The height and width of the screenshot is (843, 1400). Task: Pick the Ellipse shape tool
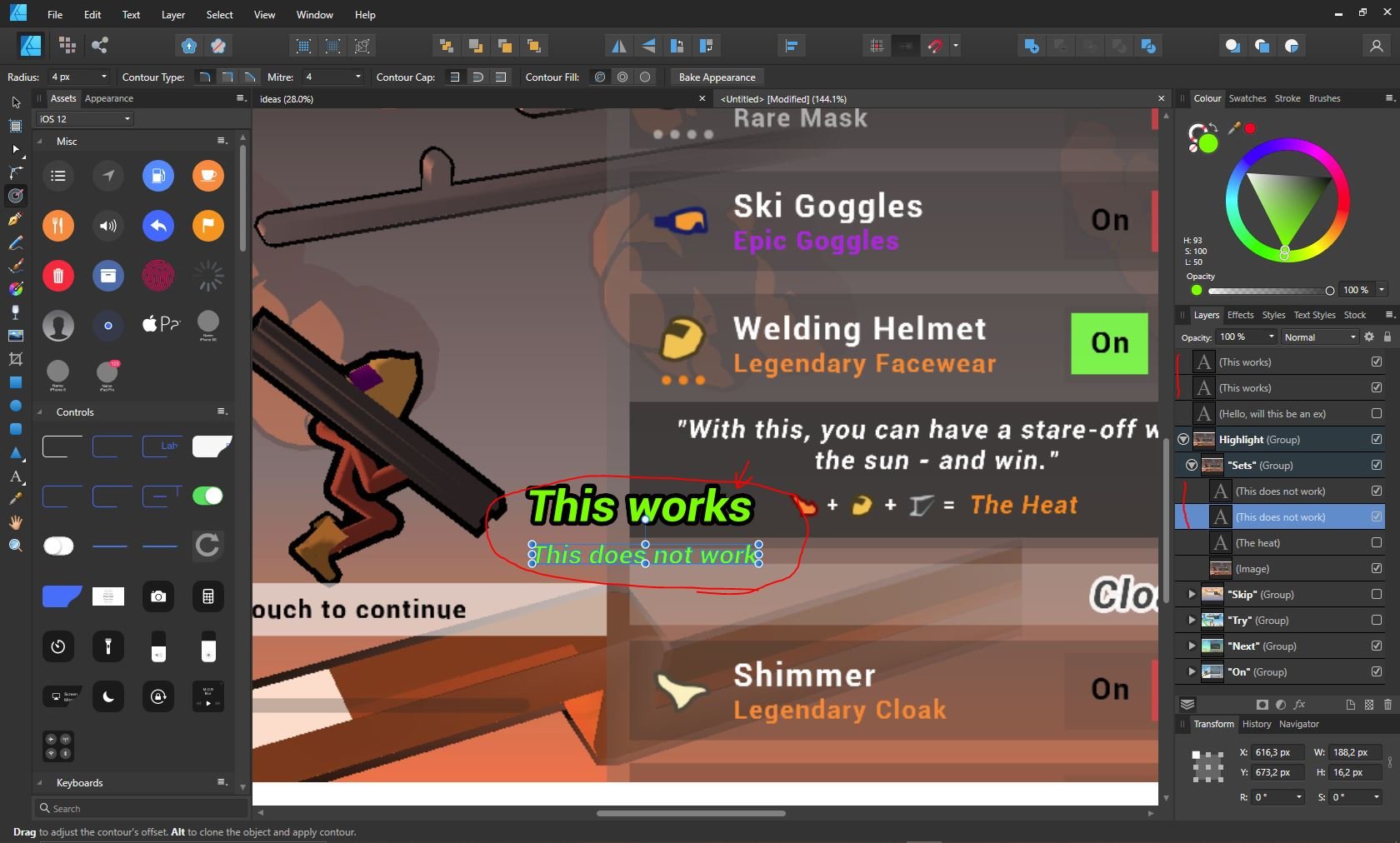16,407
